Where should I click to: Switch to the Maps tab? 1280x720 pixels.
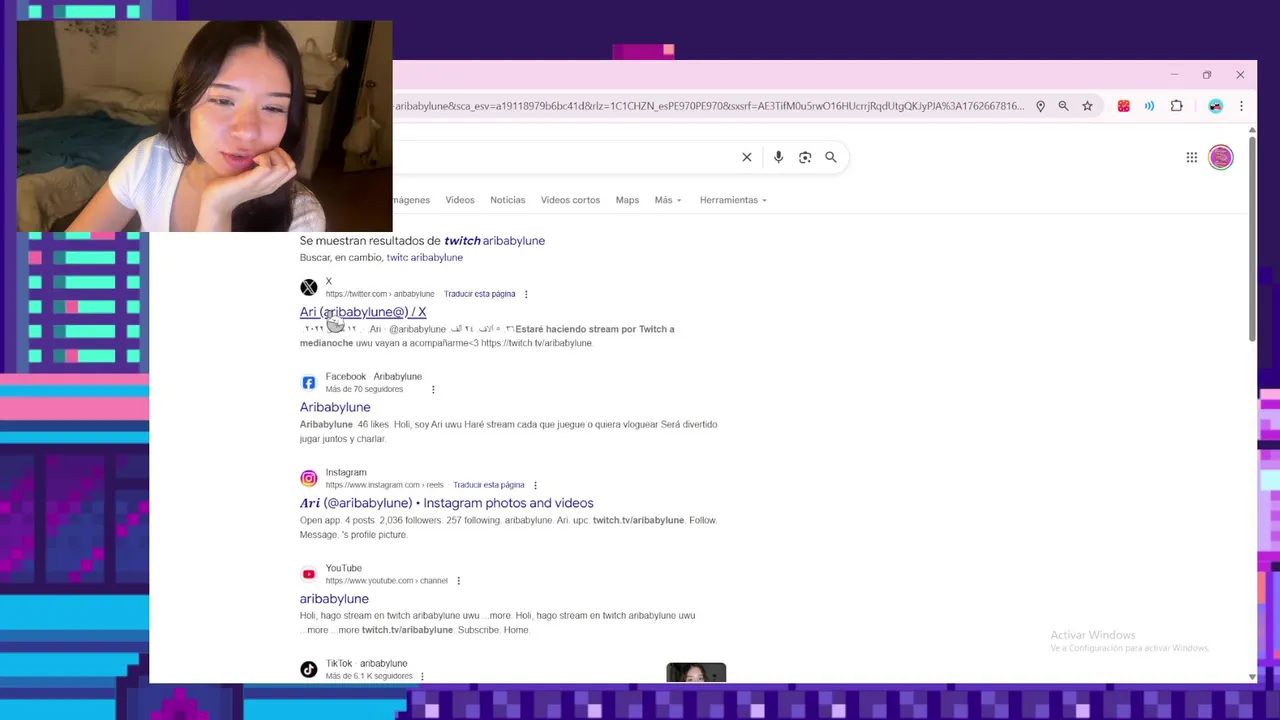coord(627,200)
